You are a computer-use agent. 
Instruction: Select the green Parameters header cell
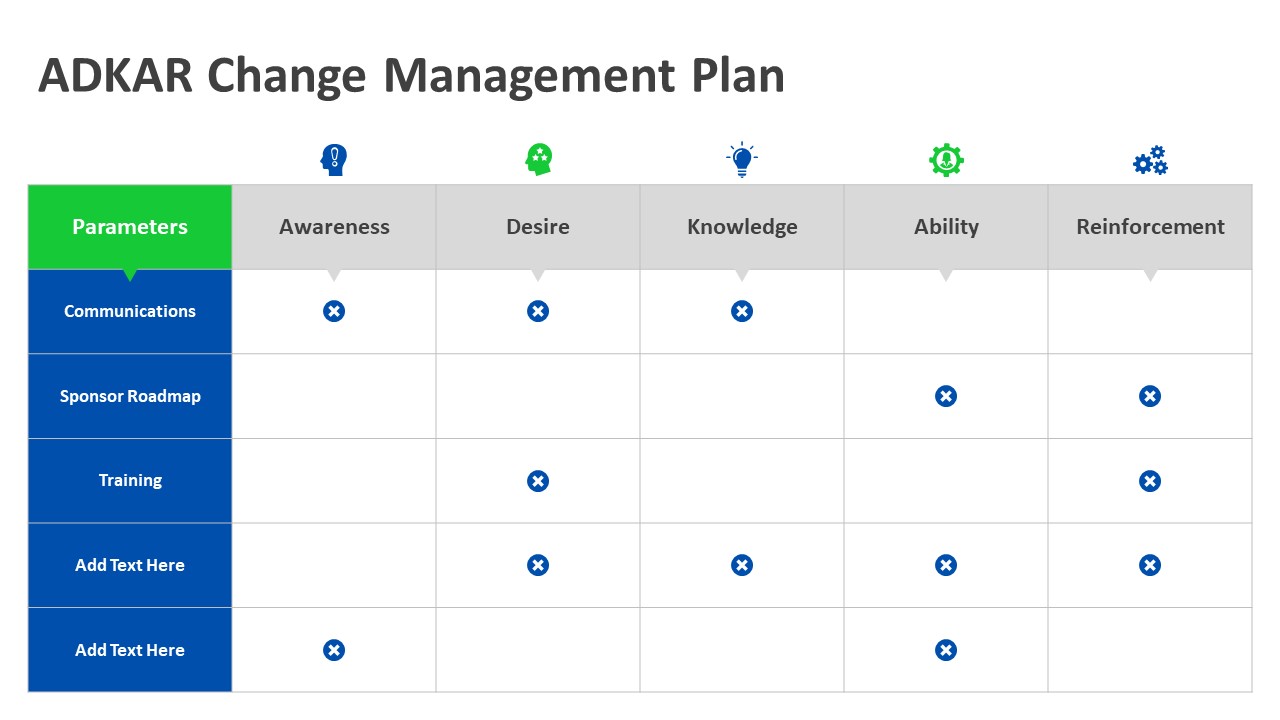130,227
